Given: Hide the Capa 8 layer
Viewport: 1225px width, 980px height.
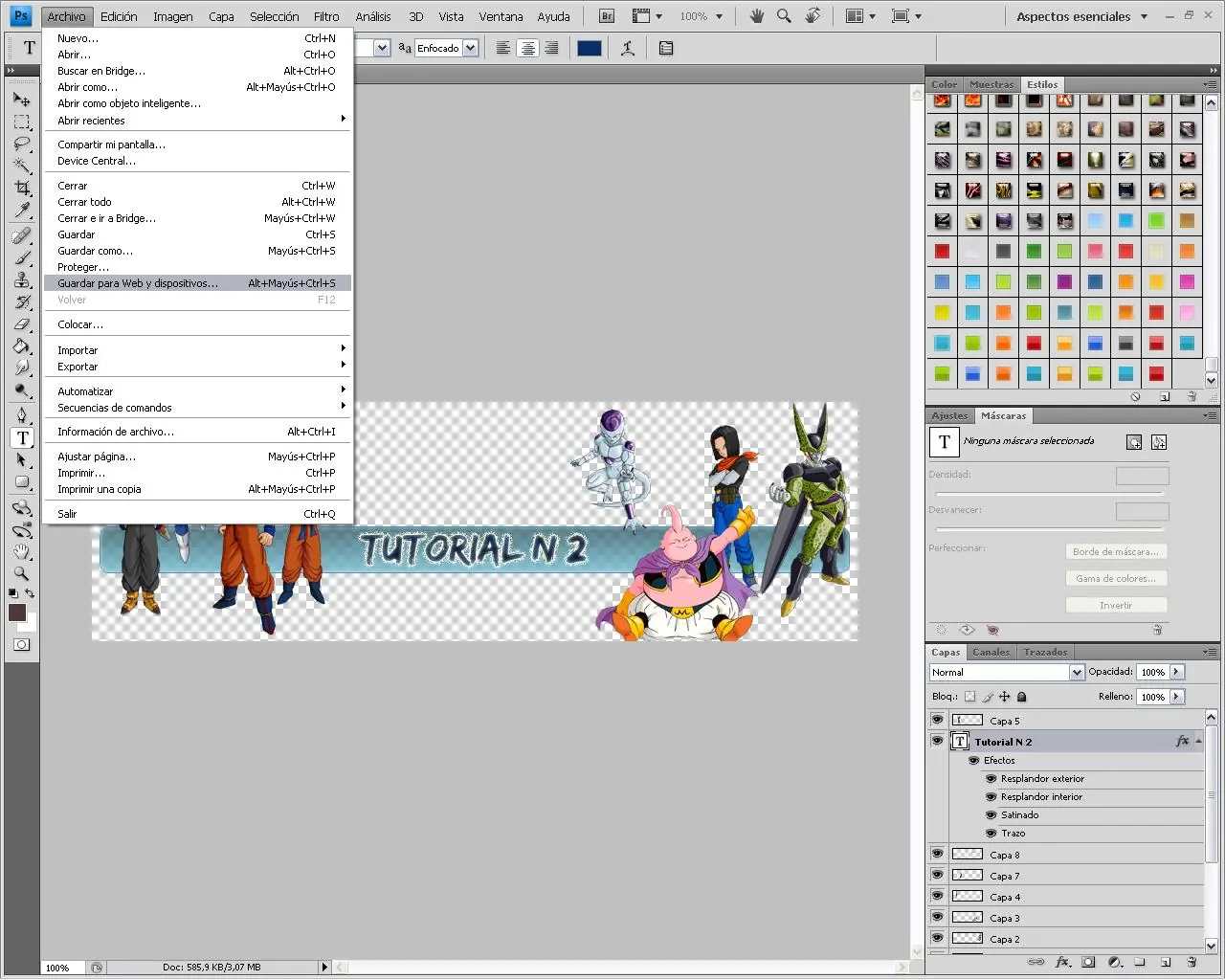Looking at the screenshot, I should (x=937, y=854).
